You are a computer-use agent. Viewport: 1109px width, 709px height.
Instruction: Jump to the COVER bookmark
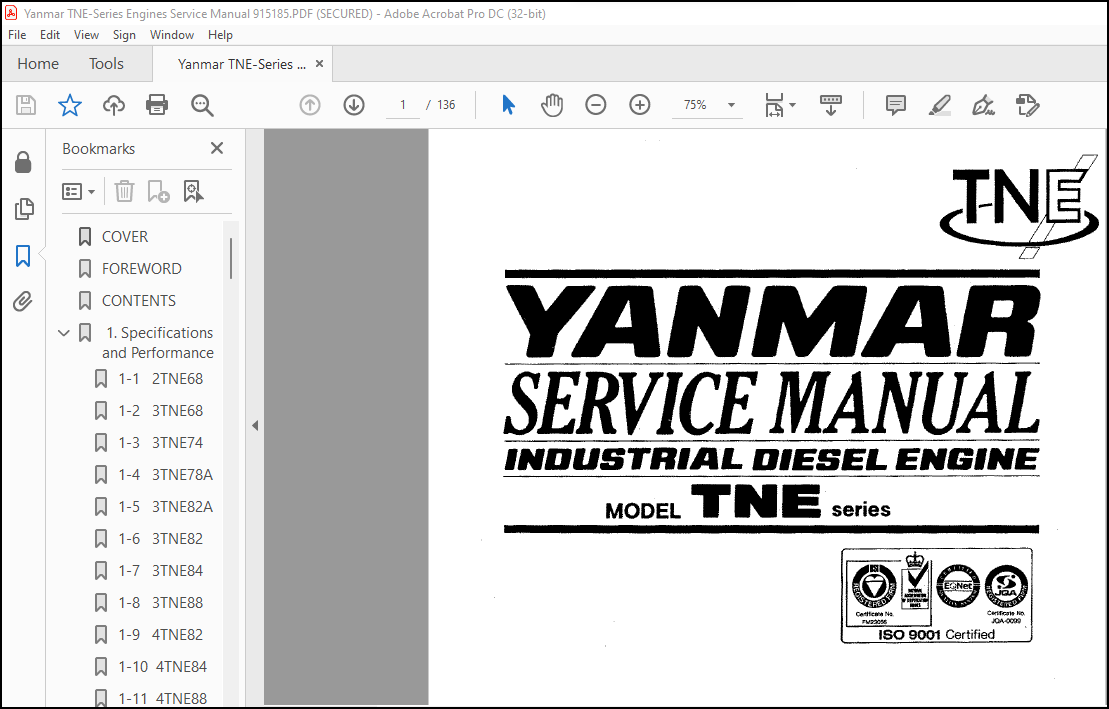125,236
